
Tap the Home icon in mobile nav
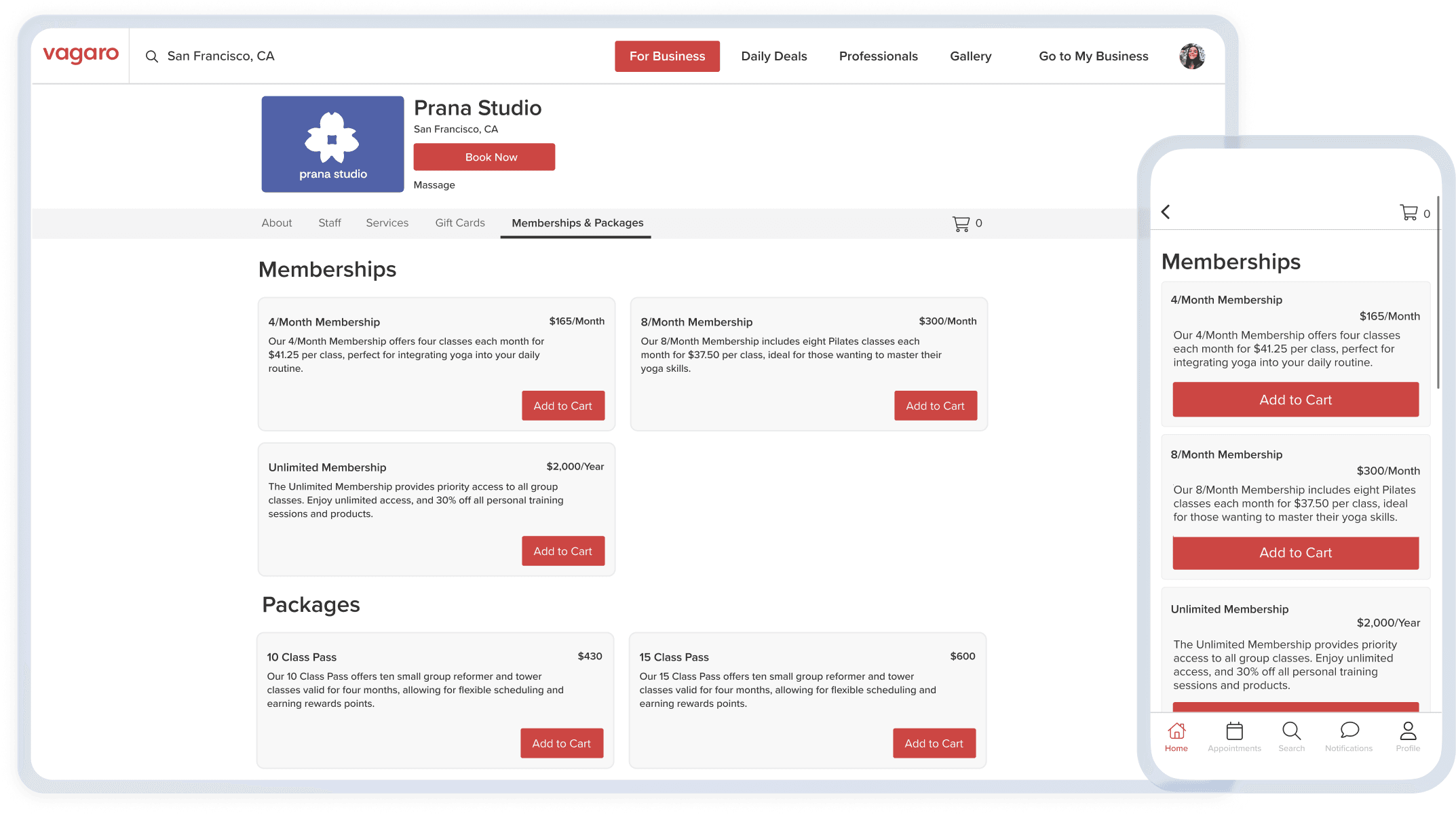[x=1176, y=731]
